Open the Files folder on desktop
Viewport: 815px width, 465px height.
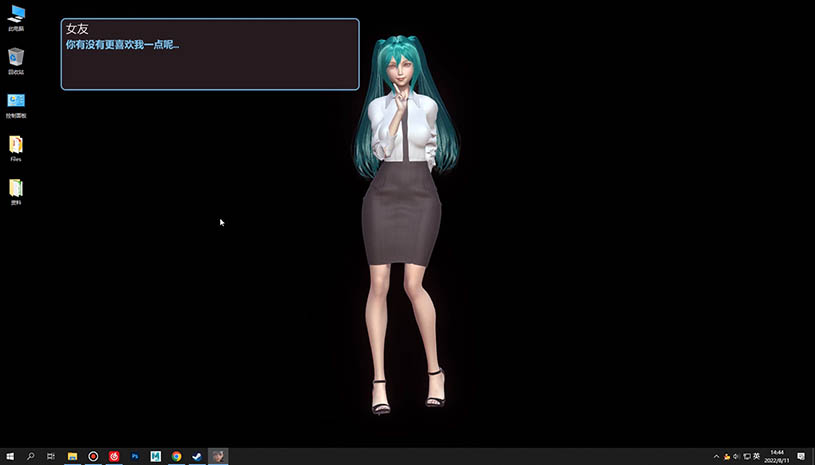pos(16,146)
